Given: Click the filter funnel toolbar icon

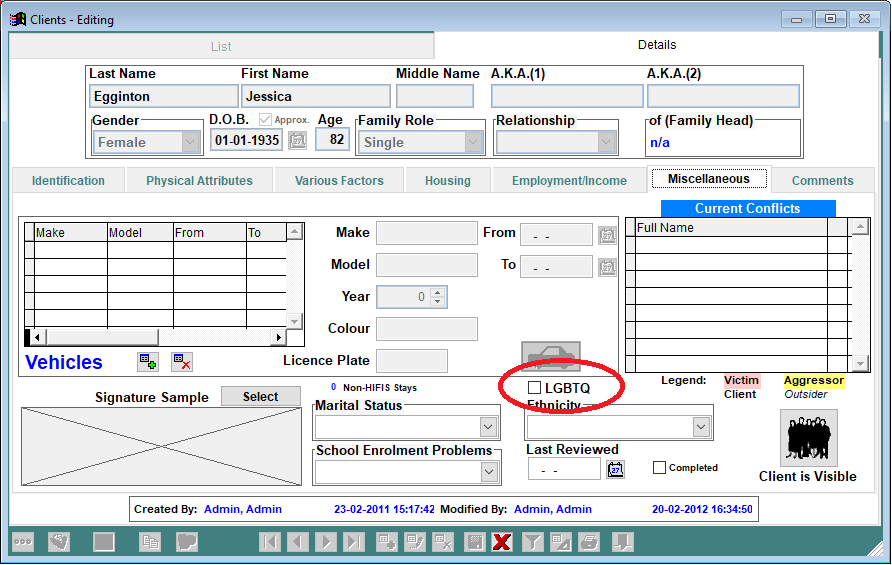Looking at the screenshot, I should click(533, 542).
